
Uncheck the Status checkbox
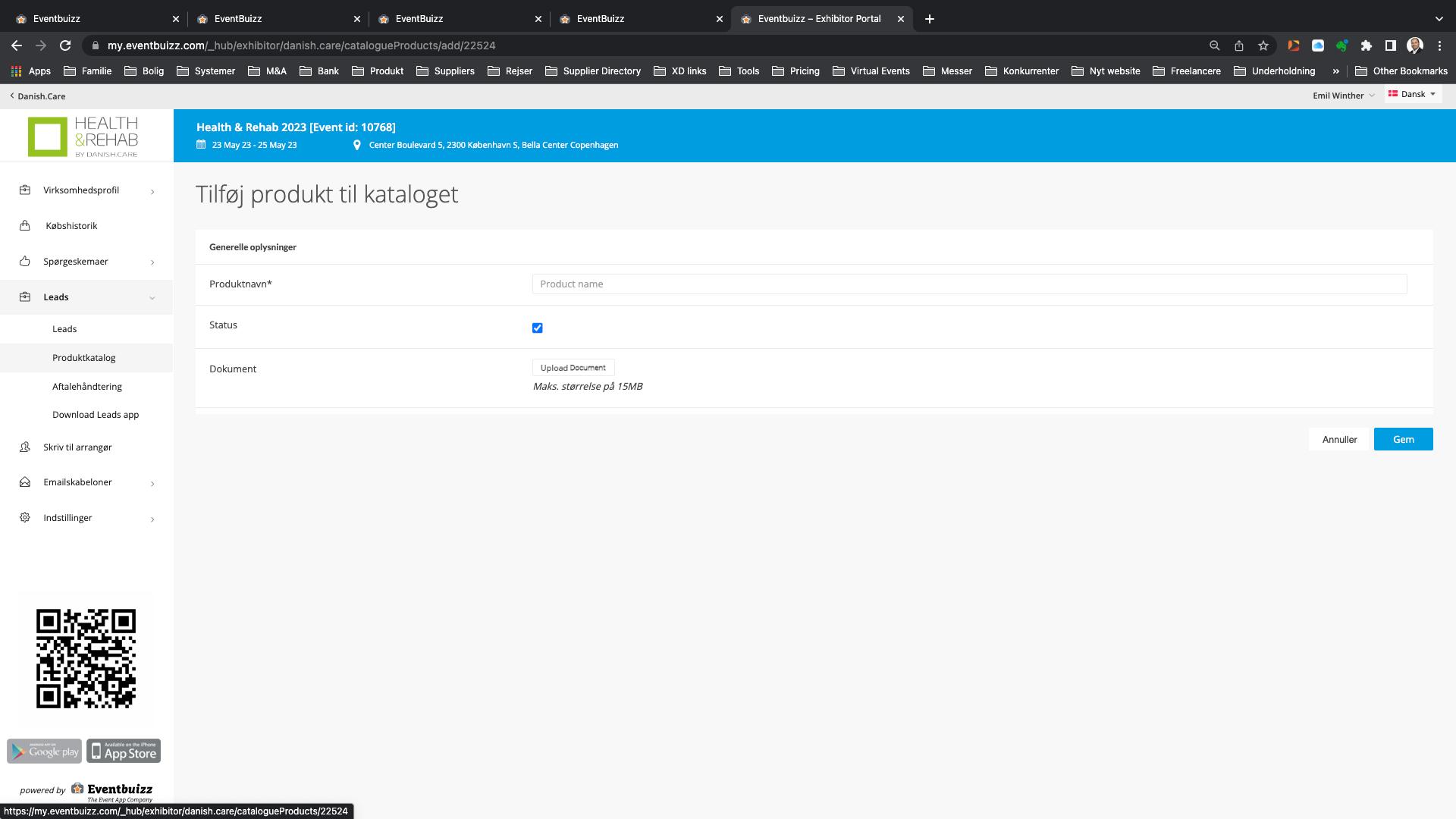[x=537, y=328]
